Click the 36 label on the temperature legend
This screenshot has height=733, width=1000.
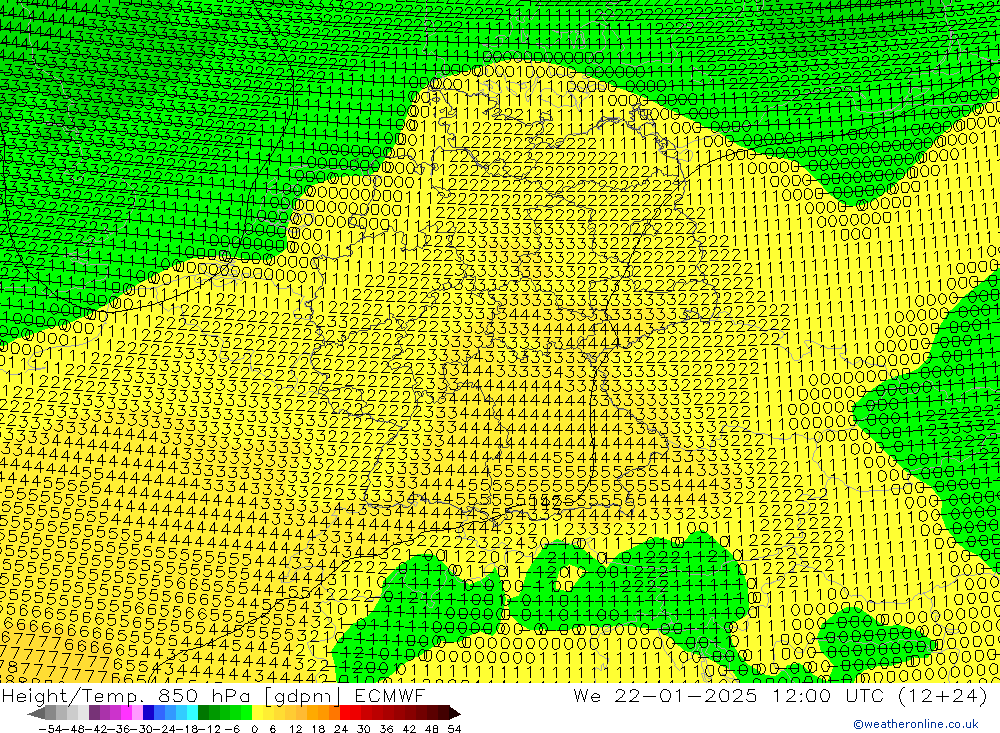pos(386,729)
